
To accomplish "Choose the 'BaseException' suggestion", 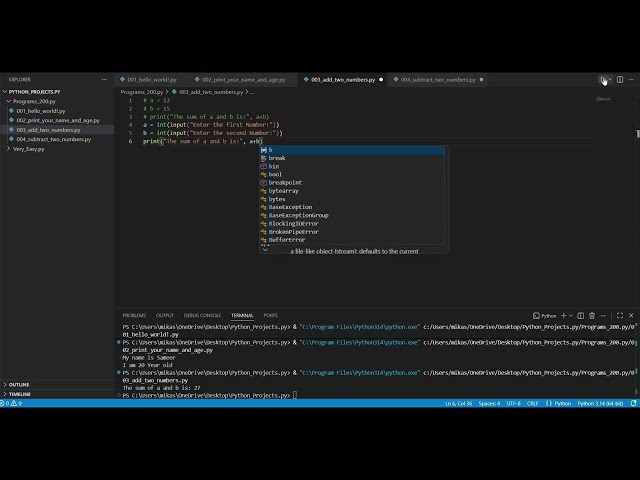I will coord(352,207).
